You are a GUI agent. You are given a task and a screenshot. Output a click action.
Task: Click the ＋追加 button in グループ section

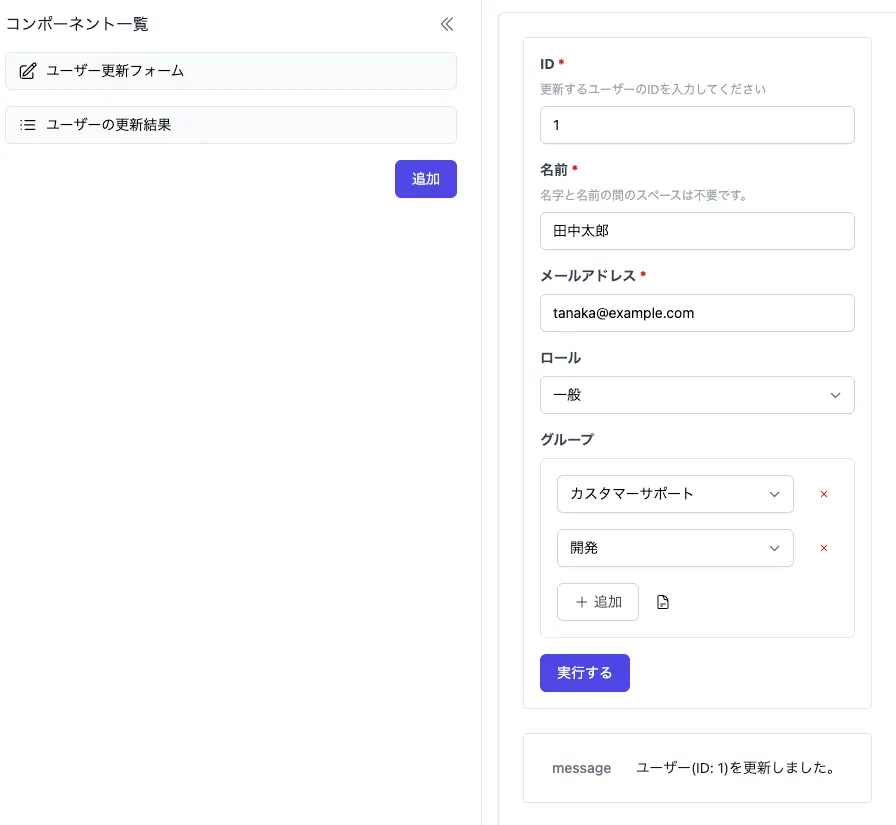(x=598, y=602)
